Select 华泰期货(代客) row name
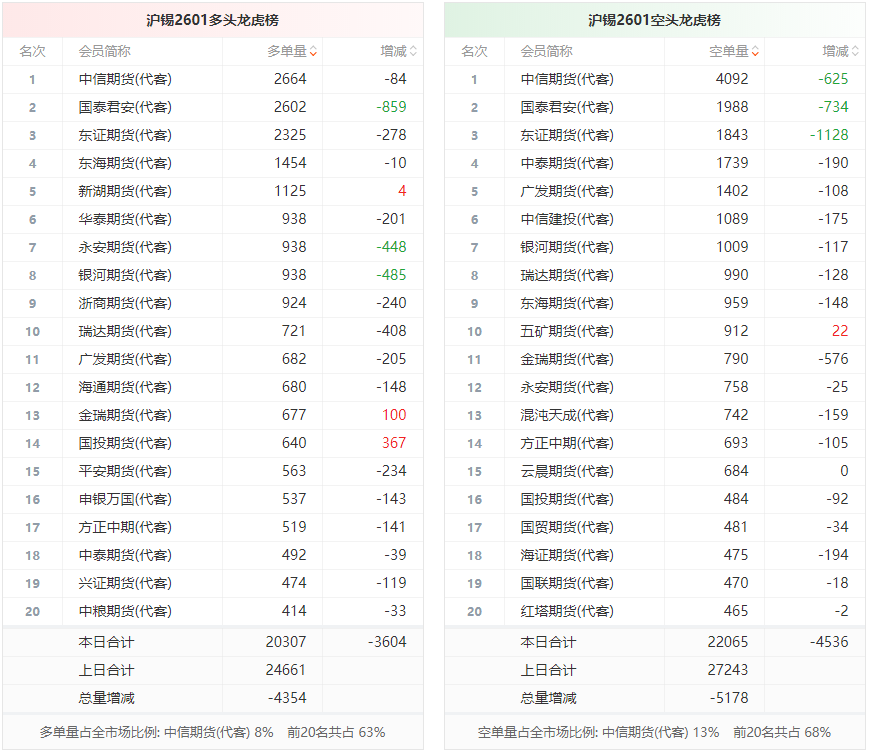Screen dimensions: 870x754 [x=125, y=219]
